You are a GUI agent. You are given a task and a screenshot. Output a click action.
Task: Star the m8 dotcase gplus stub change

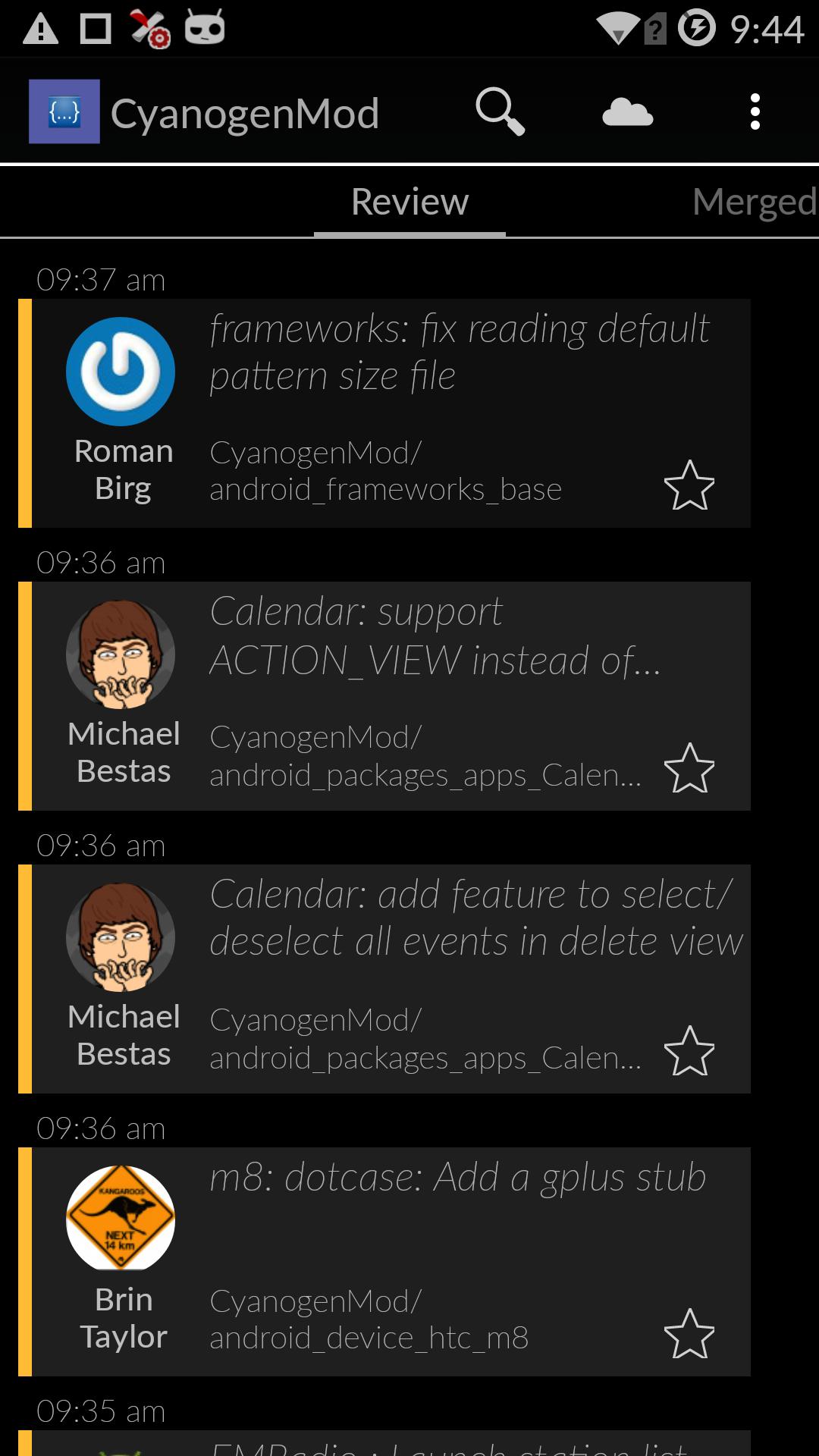(x=689, y=1334)
